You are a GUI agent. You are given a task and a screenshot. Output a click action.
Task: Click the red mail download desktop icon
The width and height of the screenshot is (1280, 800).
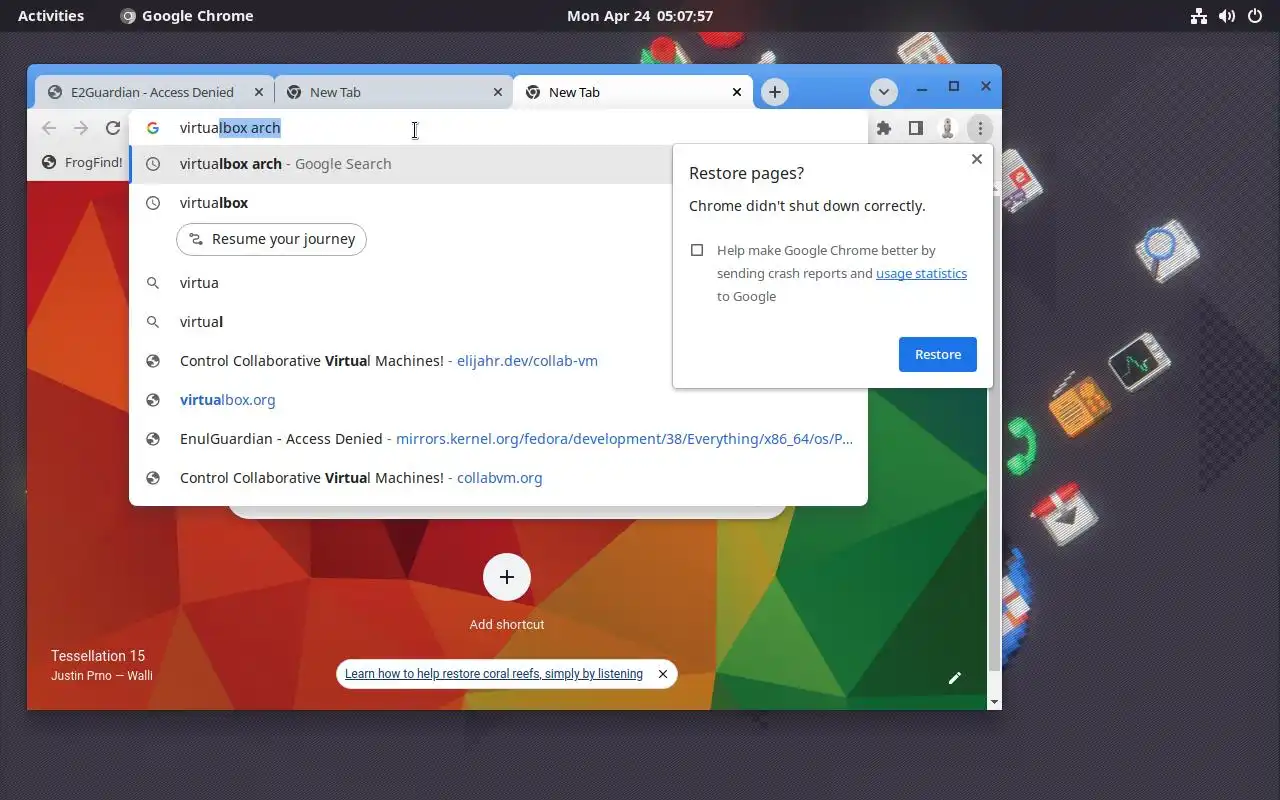coord(1064,514)
